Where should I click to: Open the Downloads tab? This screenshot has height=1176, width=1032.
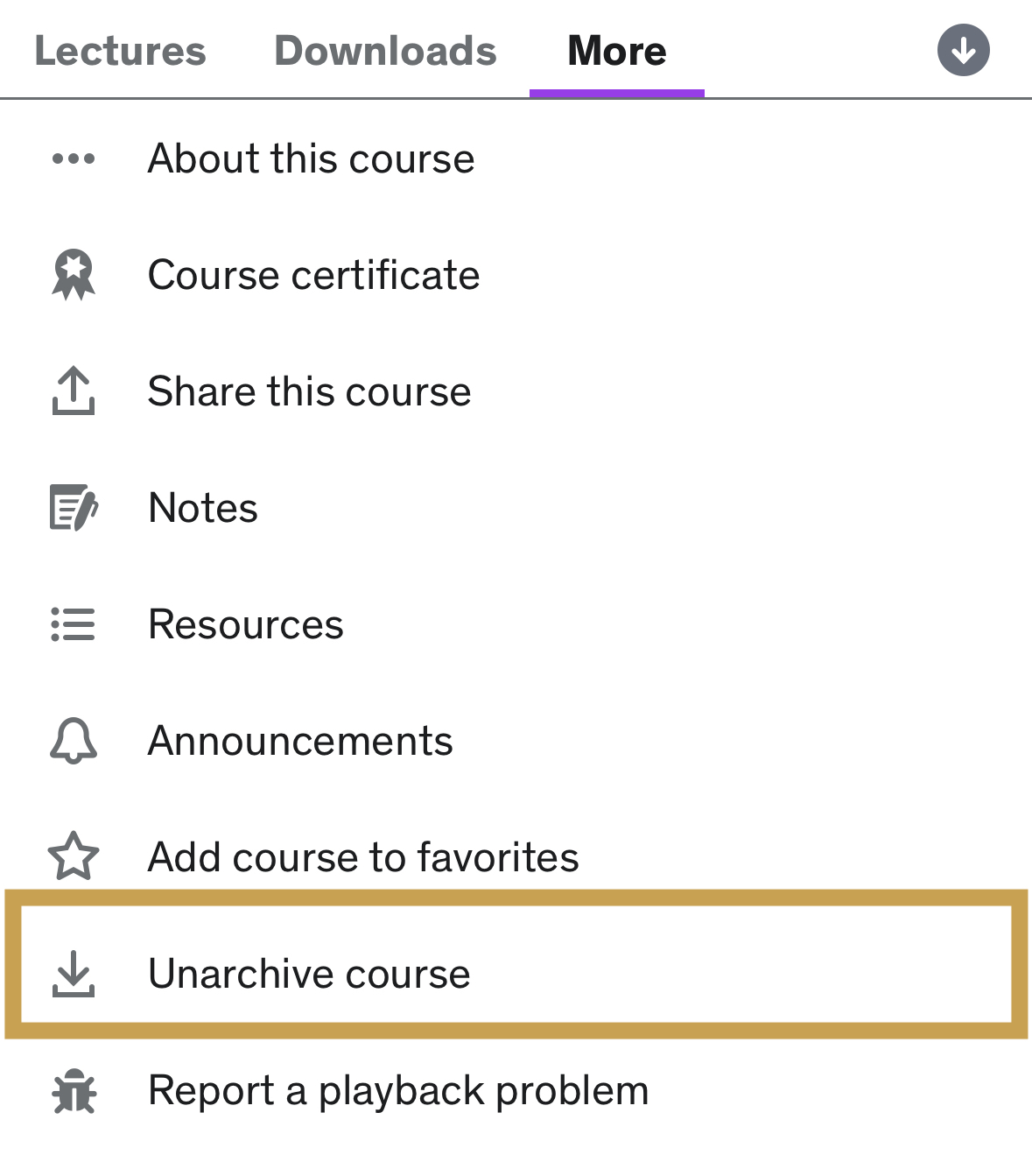coord(385,51)
